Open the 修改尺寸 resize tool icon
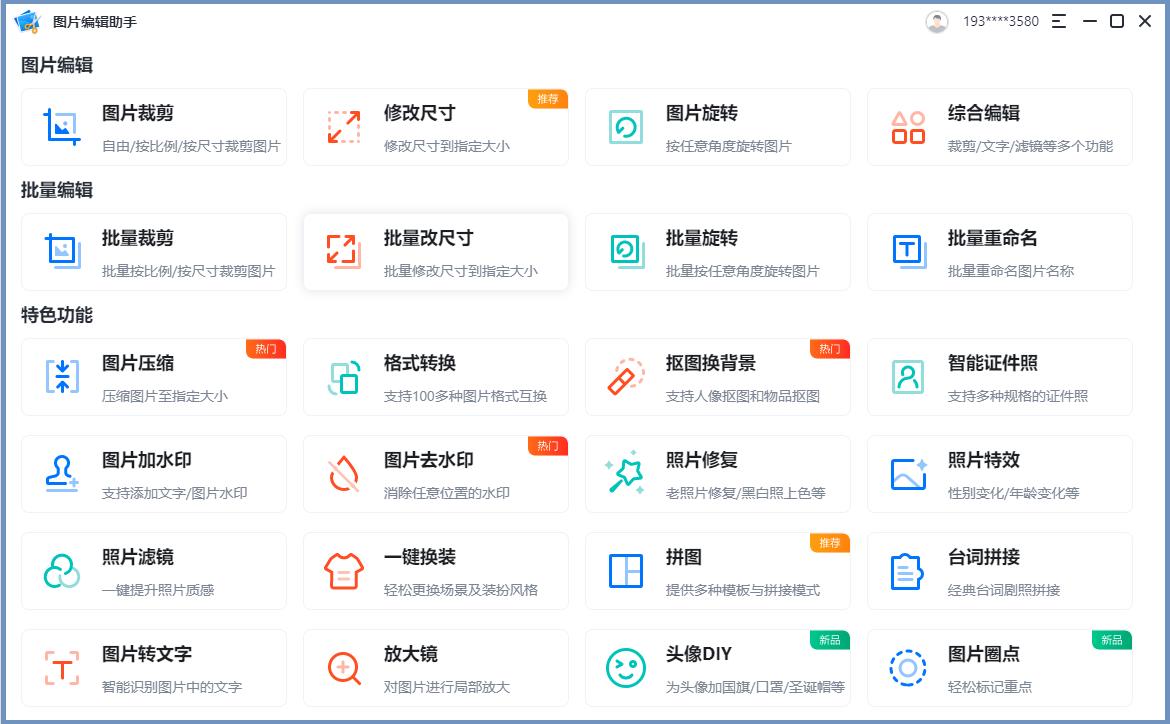 tap(343, 126)
